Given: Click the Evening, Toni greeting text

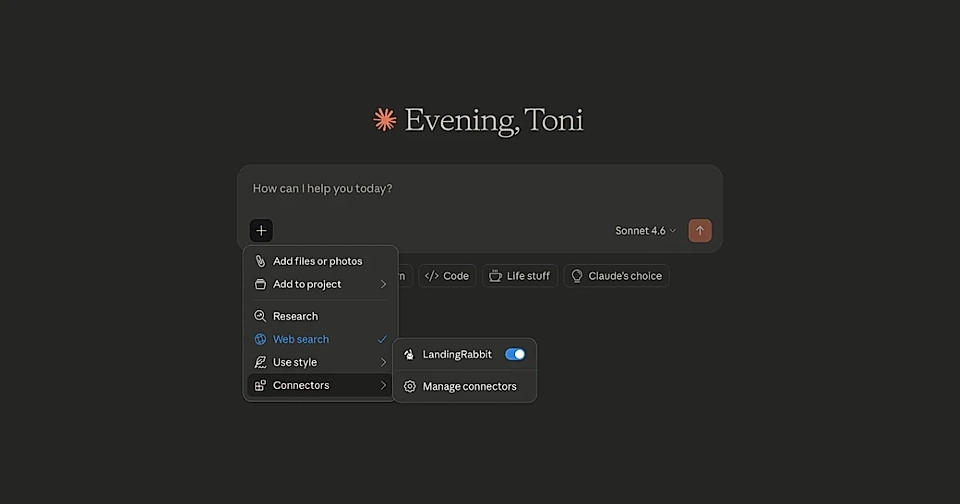Looking at the screenshot, I should point(493,120).
